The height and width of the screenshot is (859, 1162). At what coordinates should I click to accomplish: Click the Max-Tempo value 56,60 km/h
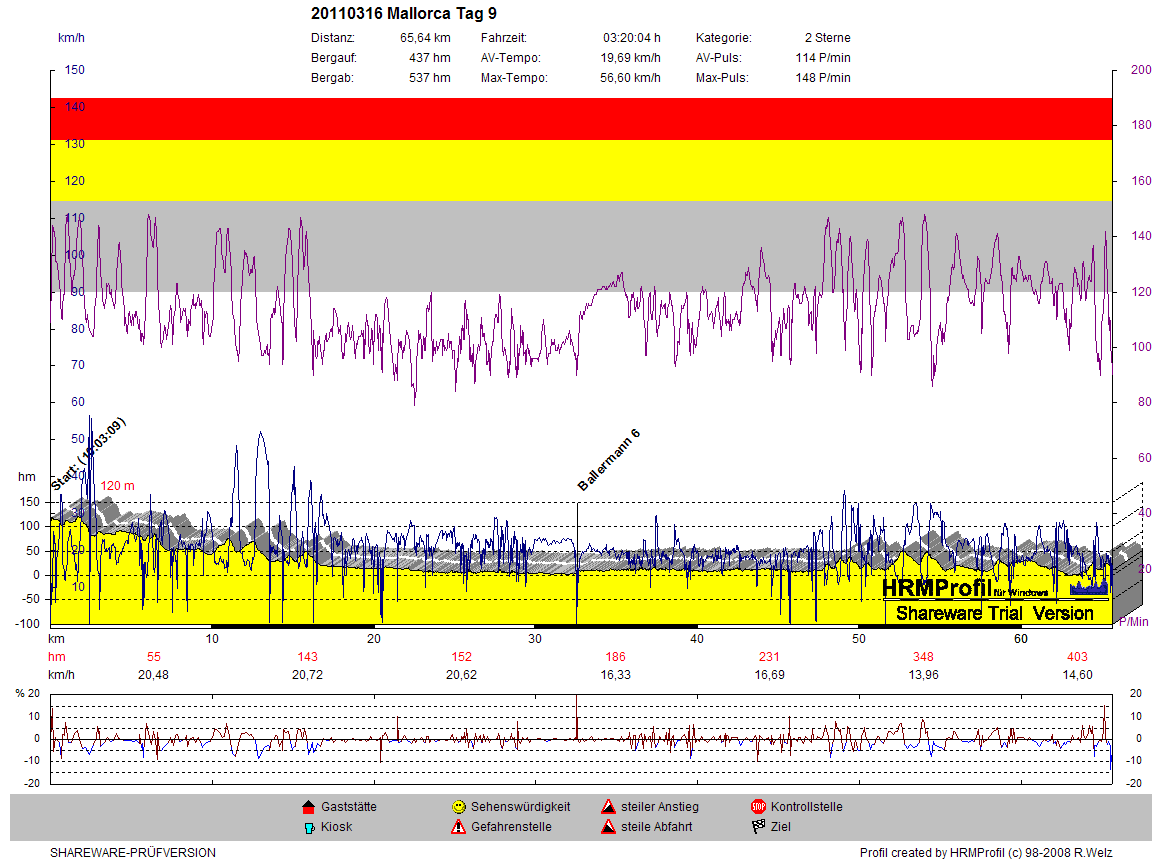[630, 78]
